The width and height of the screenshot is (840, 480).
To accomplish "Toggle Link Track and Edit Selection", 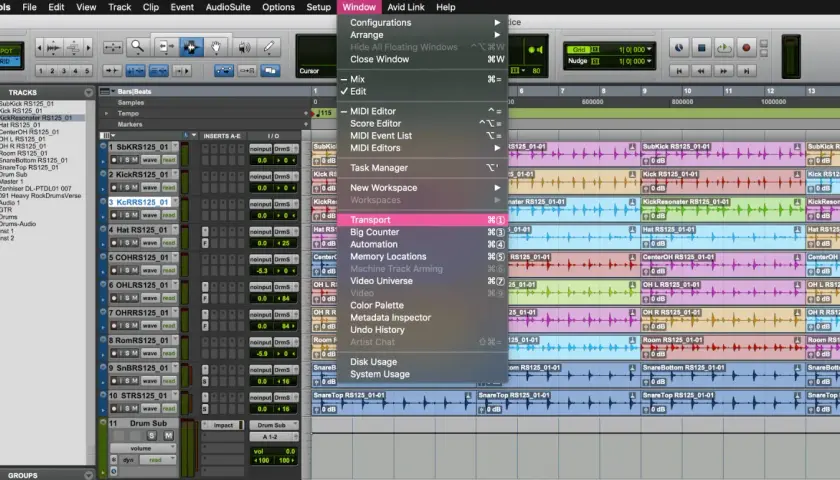I will click(x=159, y=70).
